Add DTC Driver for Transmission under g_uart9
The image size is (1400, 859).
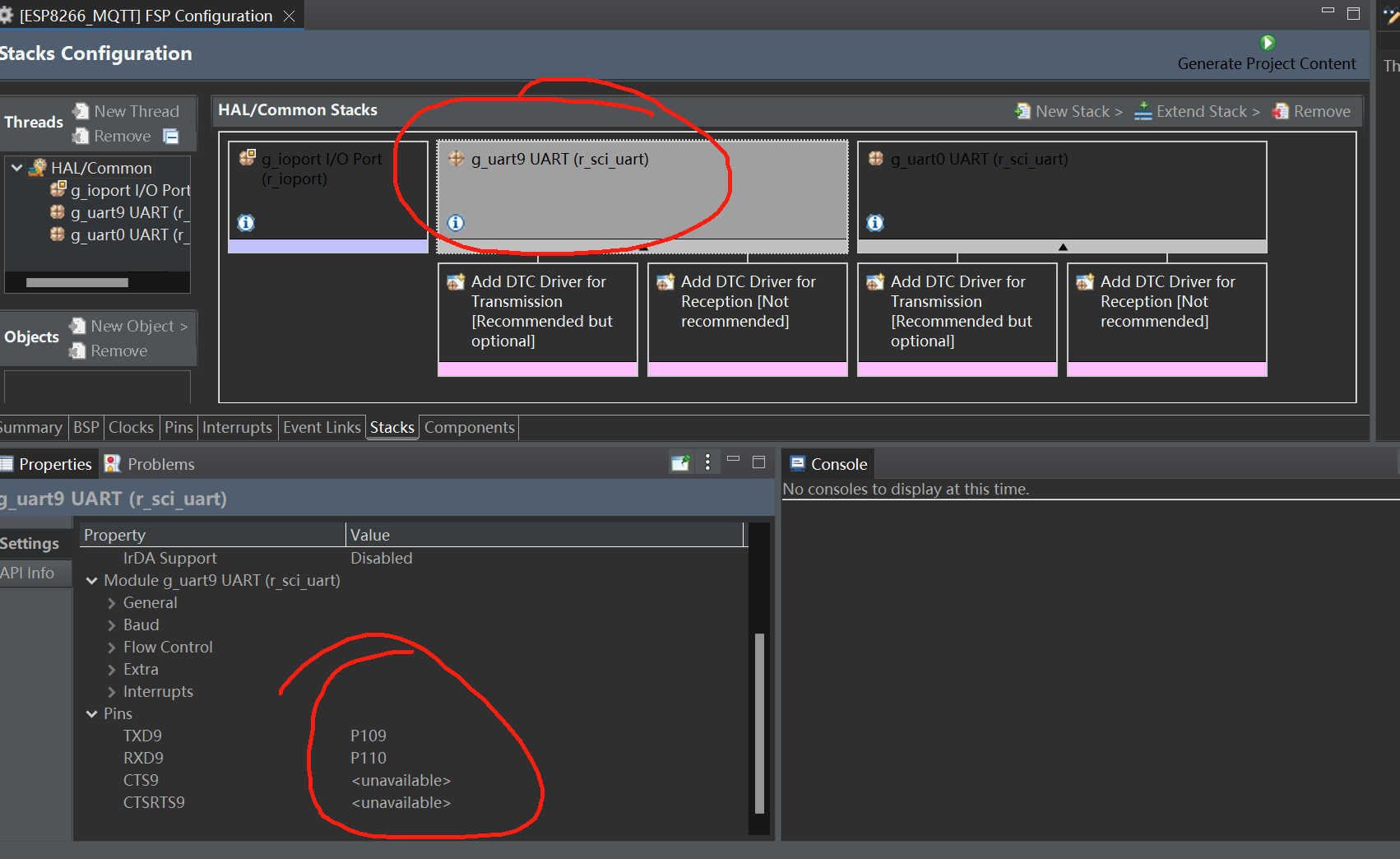pos(538,319)
